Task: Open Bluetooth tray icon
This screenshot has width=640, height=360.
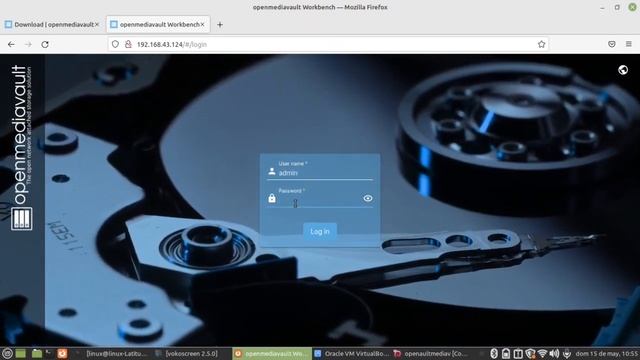Action: tap(493, 353)
